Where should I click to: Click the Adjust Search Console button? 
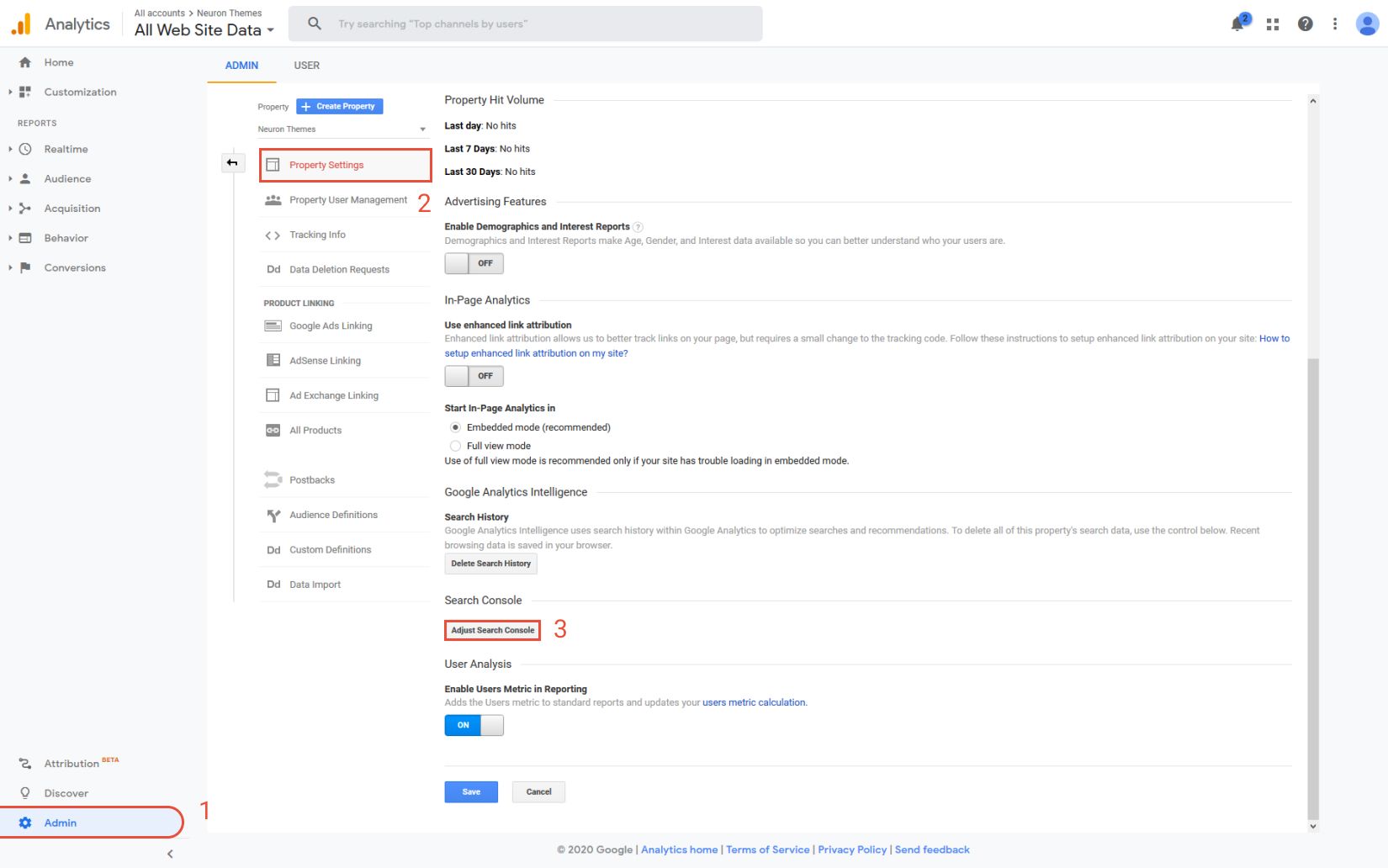click(491, 629)
